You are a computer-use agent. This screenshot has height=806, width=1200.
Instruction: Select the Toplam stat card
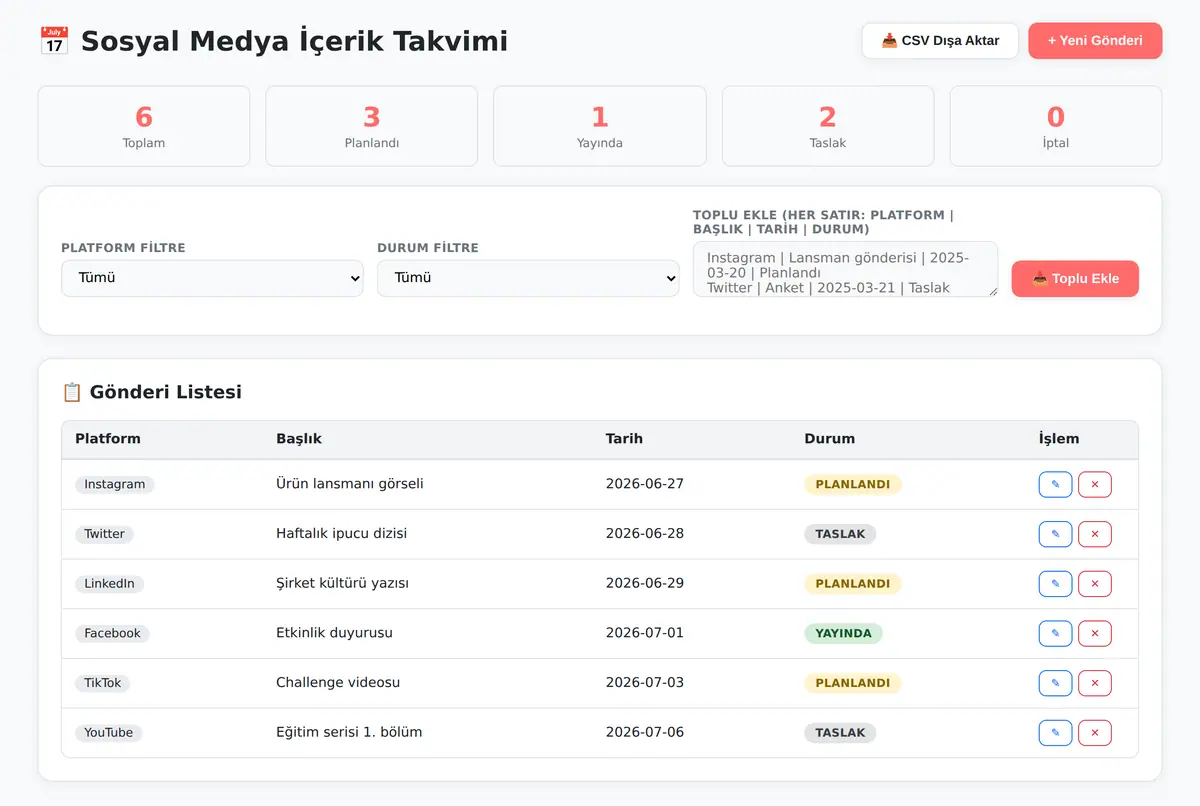point(144,126)
